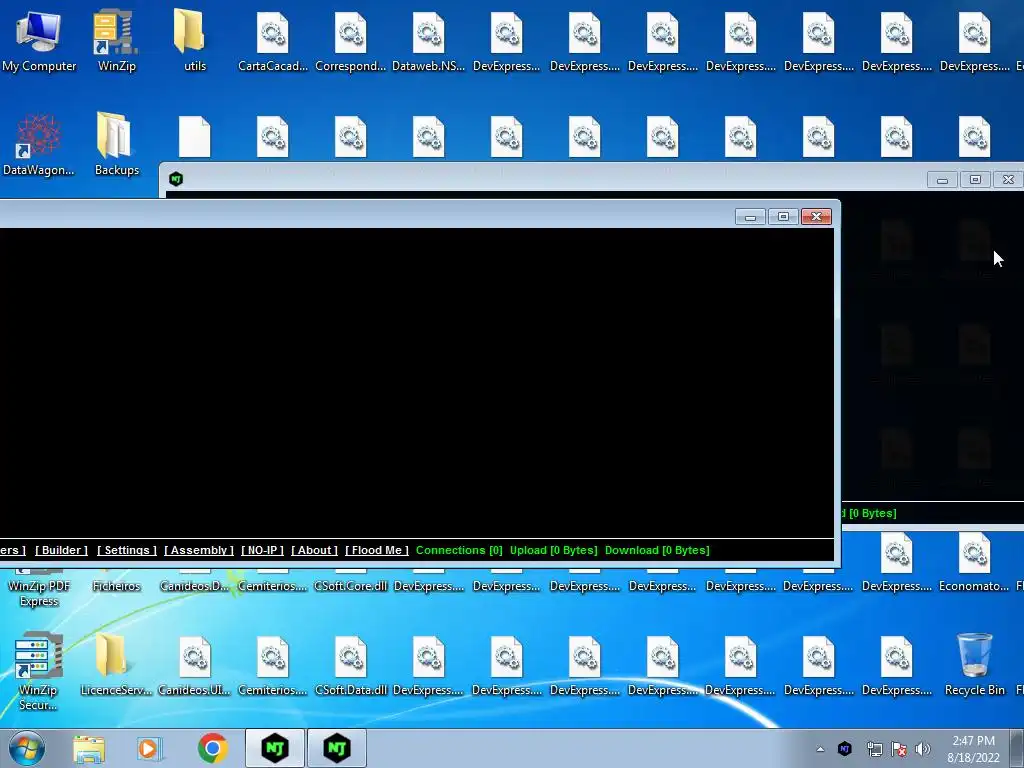
Task: Select the utils folder icon
Action: tap(194, 40)
